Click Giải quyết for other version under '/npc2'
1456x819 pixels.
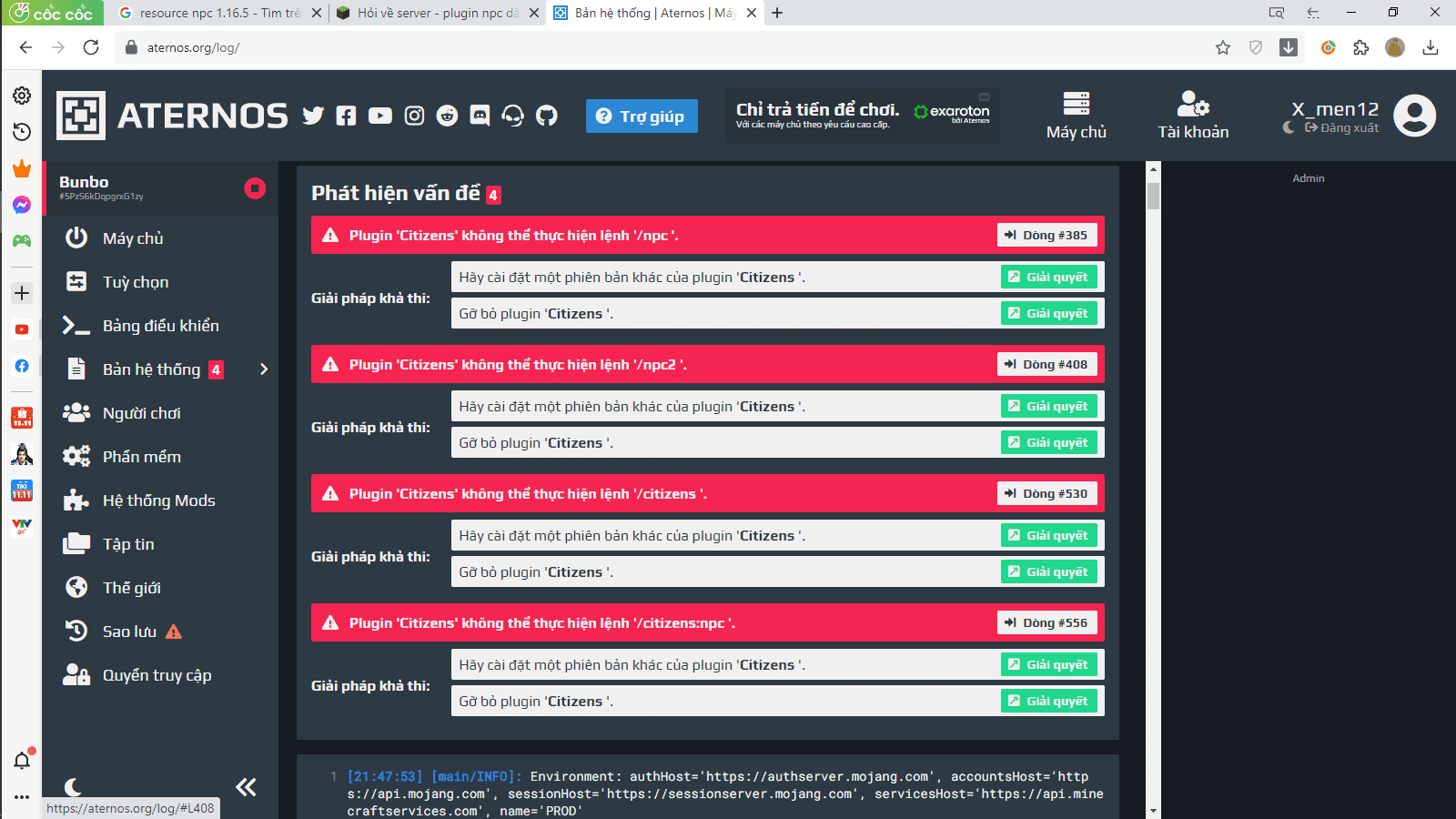coord(1048,407)
